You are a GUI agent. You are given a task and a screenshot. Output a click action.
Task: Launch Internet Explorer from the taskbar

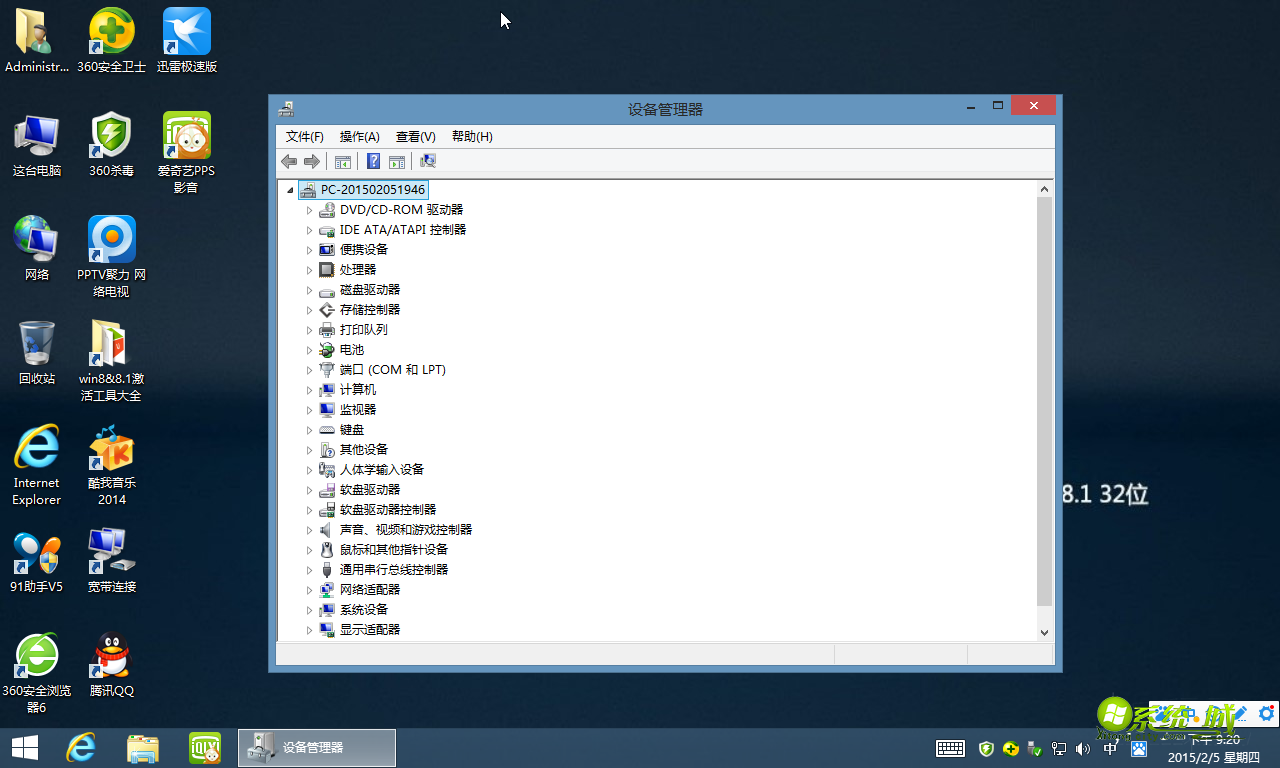click(81, 748)
